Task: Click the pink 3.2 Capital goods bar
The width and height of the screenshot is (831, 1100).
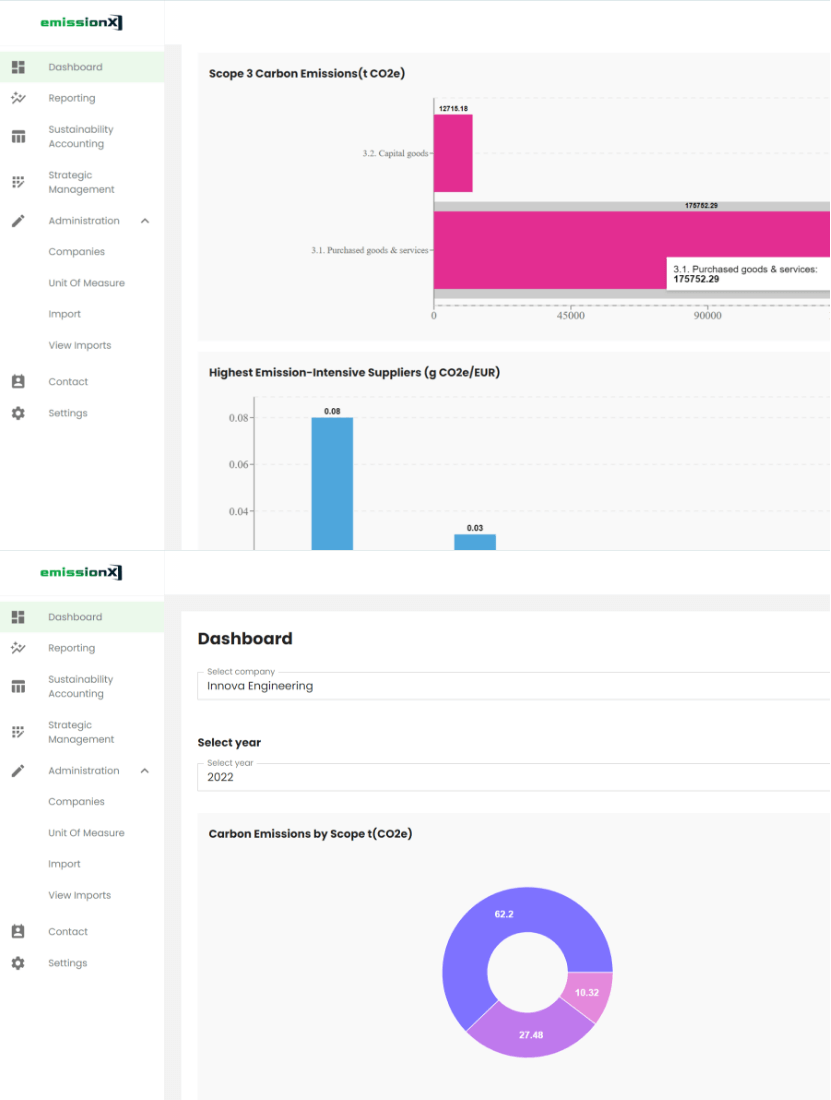Action: [453, 154]
